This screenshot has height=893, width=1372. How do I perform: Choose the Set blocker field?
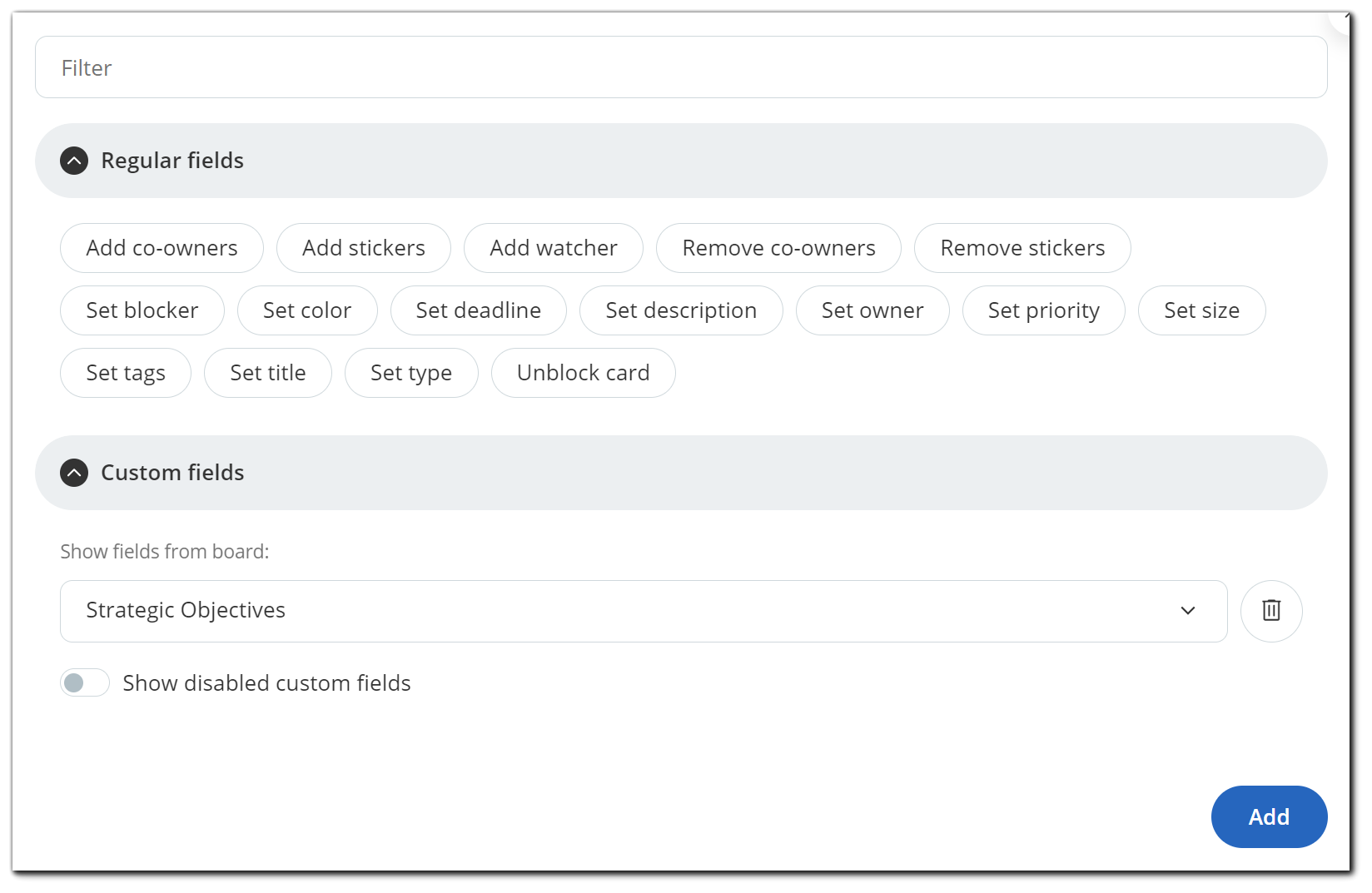(x=142, y=310)
